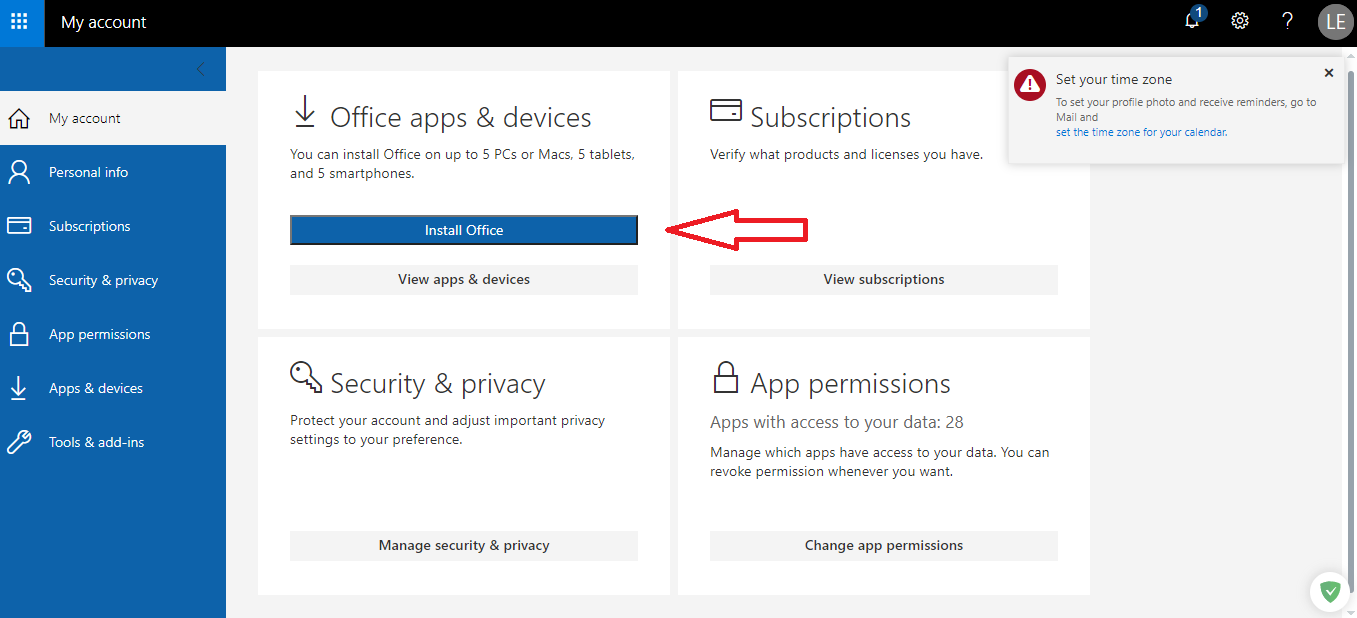Click 'Apps with access to your data: 28'
This screenshot has width=1357, height=618.
click(837, 422)
